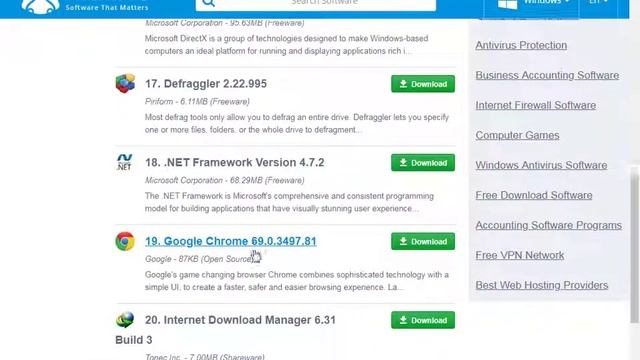Open the Antivirus Protection link
640x360 pixels.
coord(521,45)
